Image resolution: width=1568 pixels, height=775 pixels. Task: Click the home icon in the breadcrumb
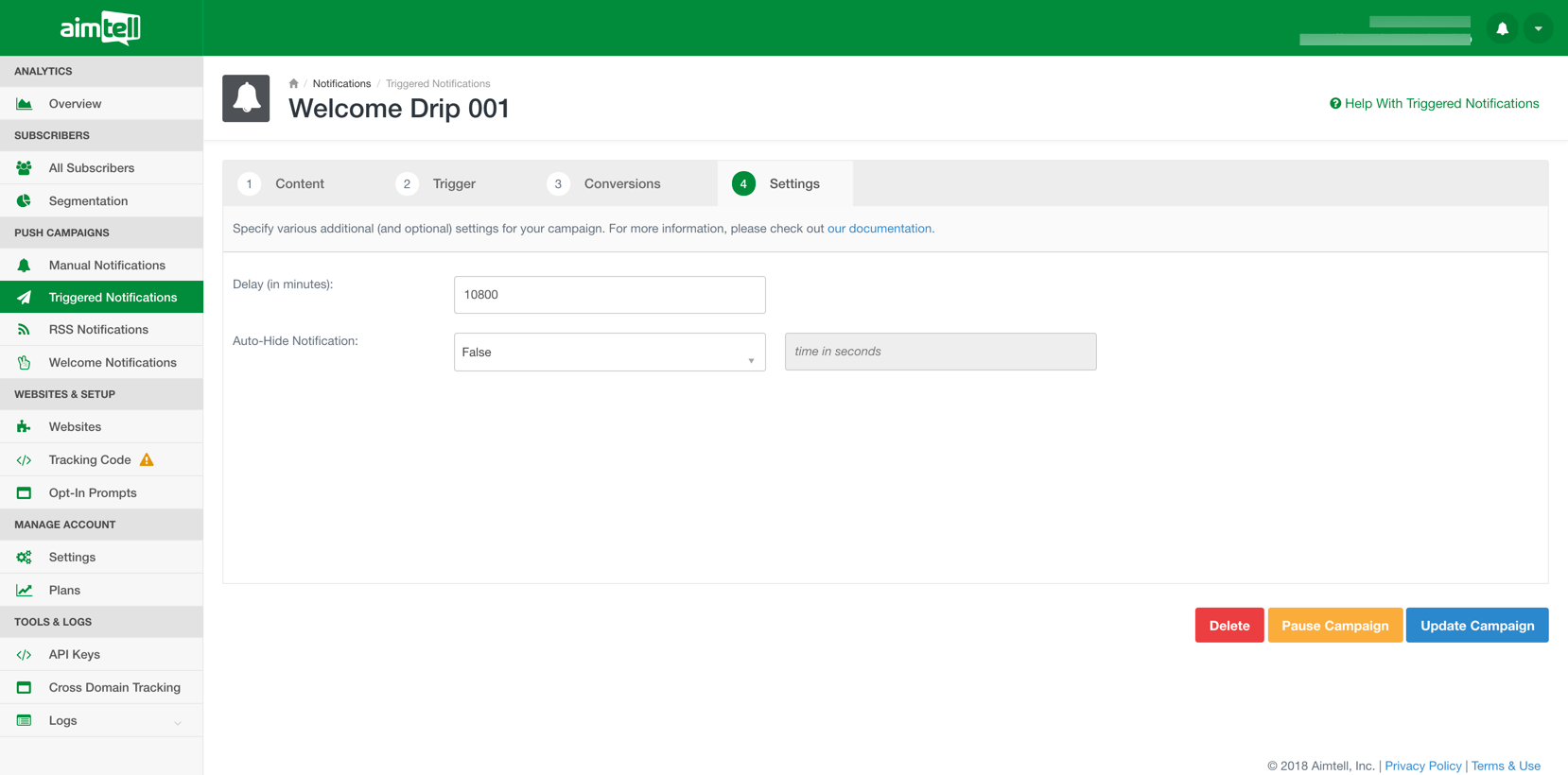[293, 83]
